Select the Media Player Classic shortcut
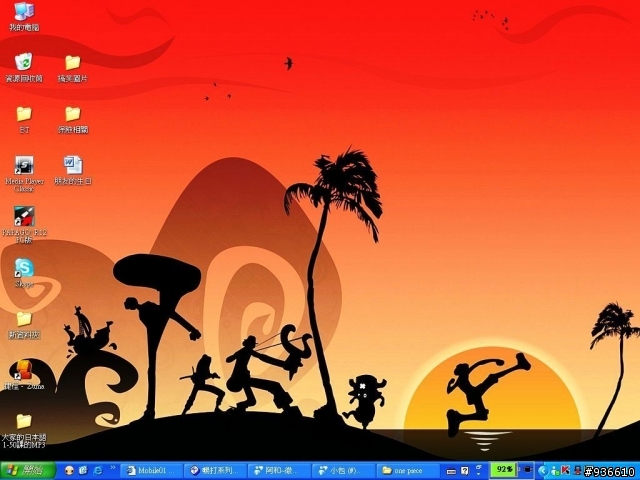 [24, 174]
